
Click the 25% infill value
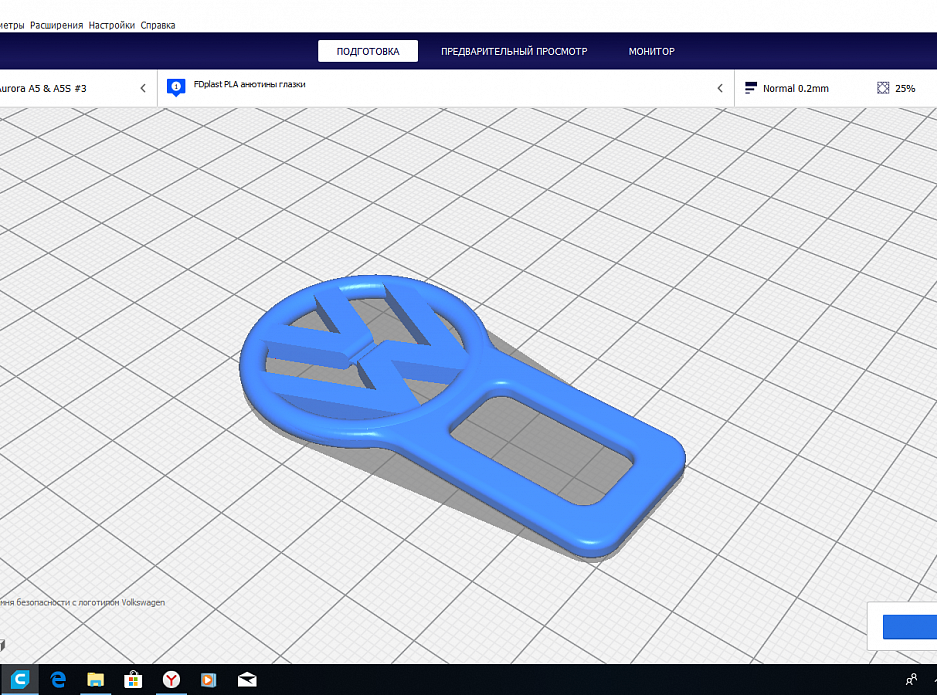coord(905,88)
